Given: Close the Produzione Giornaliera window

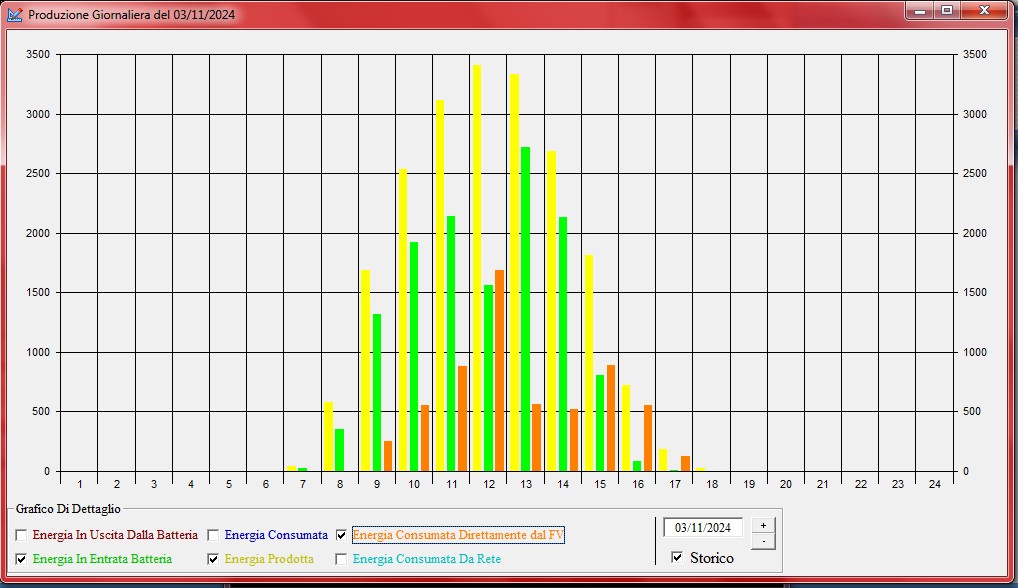Looking at the screenshot, I should point(985,10).
